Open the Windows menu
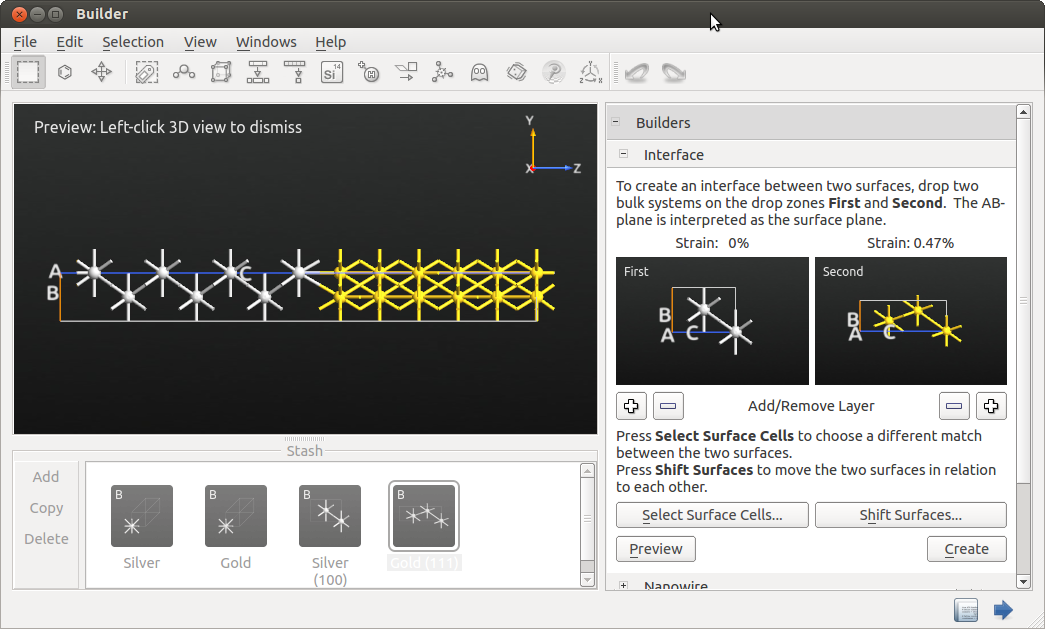The image size is (1045, 629). coord(266,42)
